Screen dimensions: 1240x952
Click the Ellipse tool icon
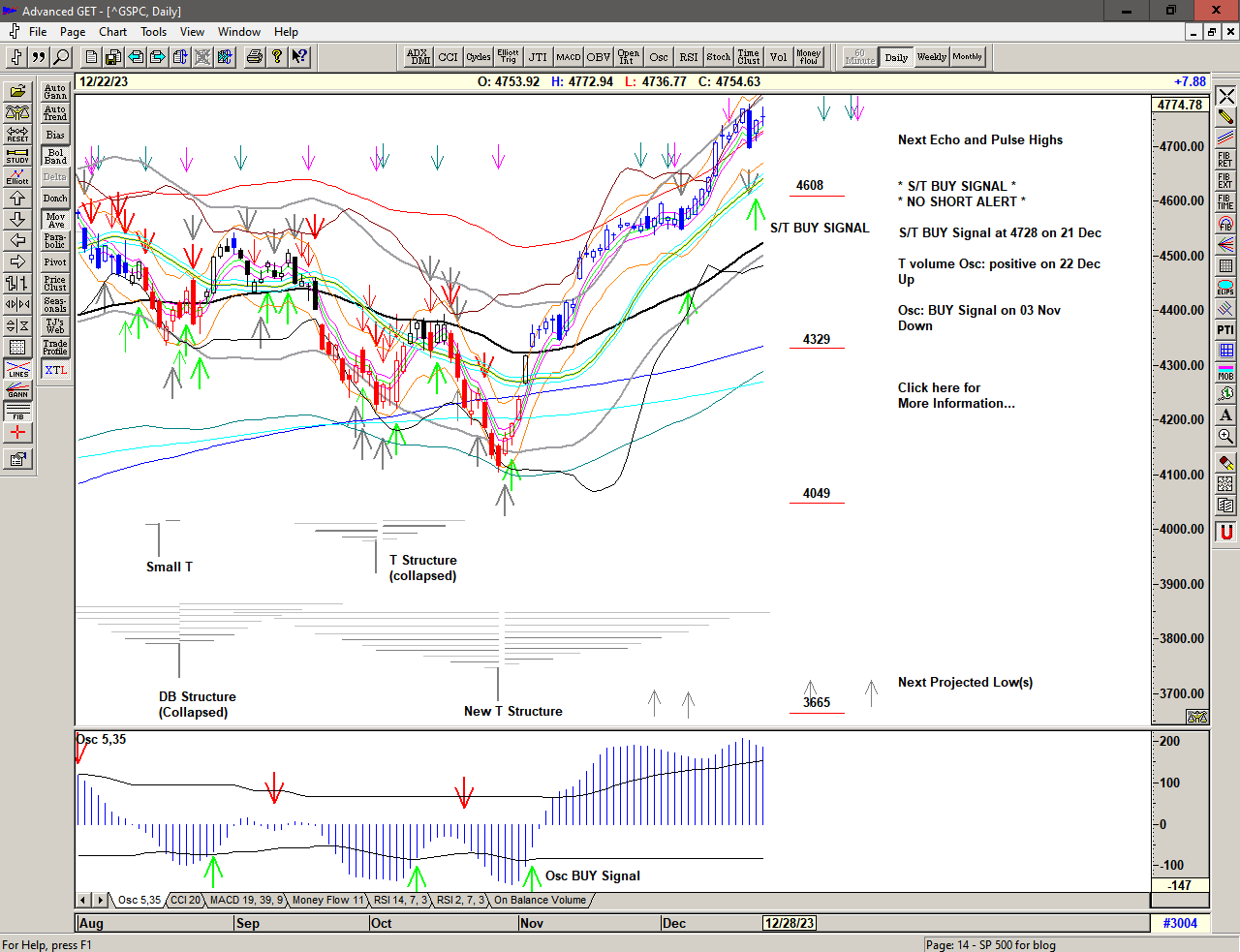click(x=1225, y=288)
